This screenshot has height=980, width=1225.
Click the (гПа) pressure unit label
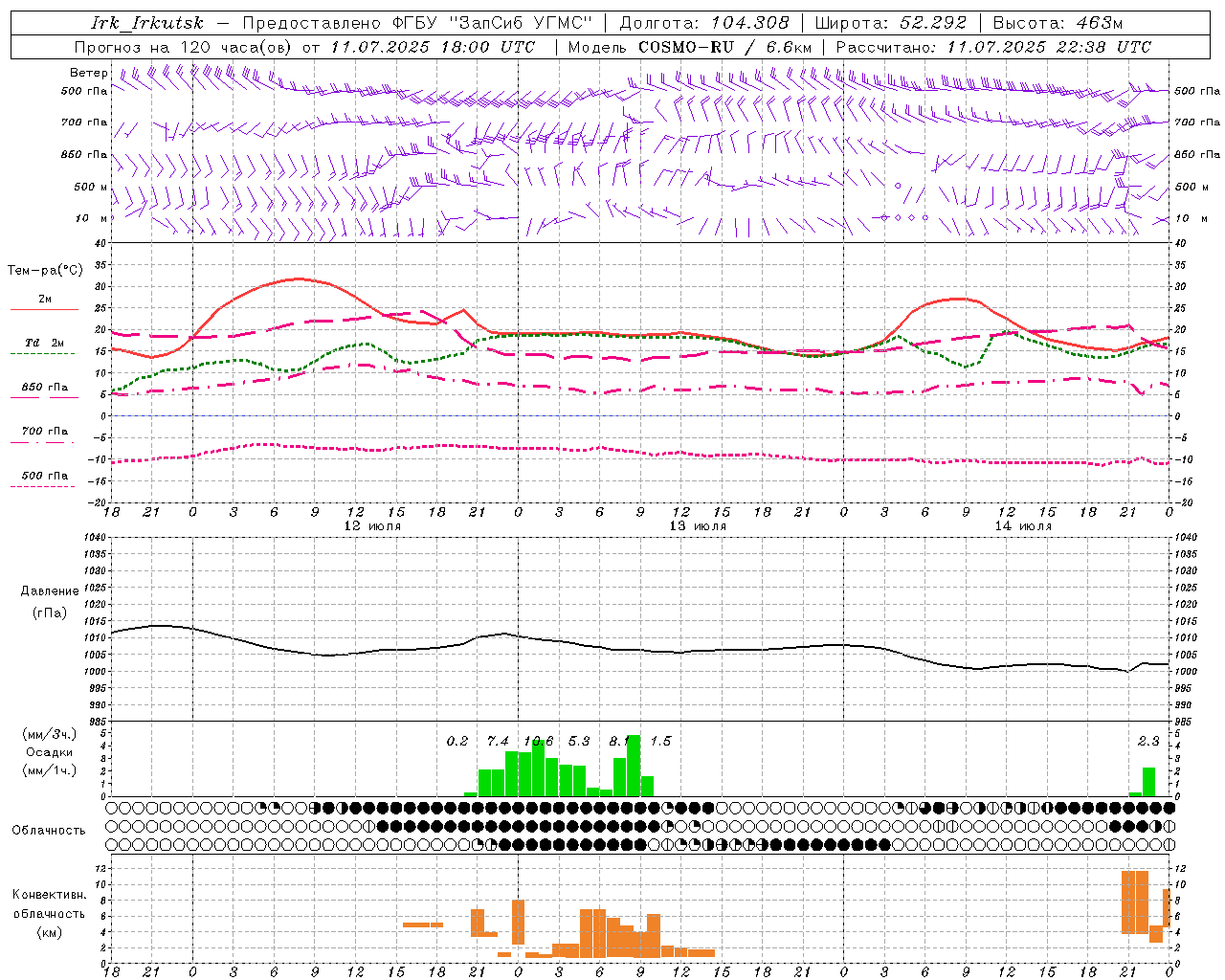click(50, 613)
